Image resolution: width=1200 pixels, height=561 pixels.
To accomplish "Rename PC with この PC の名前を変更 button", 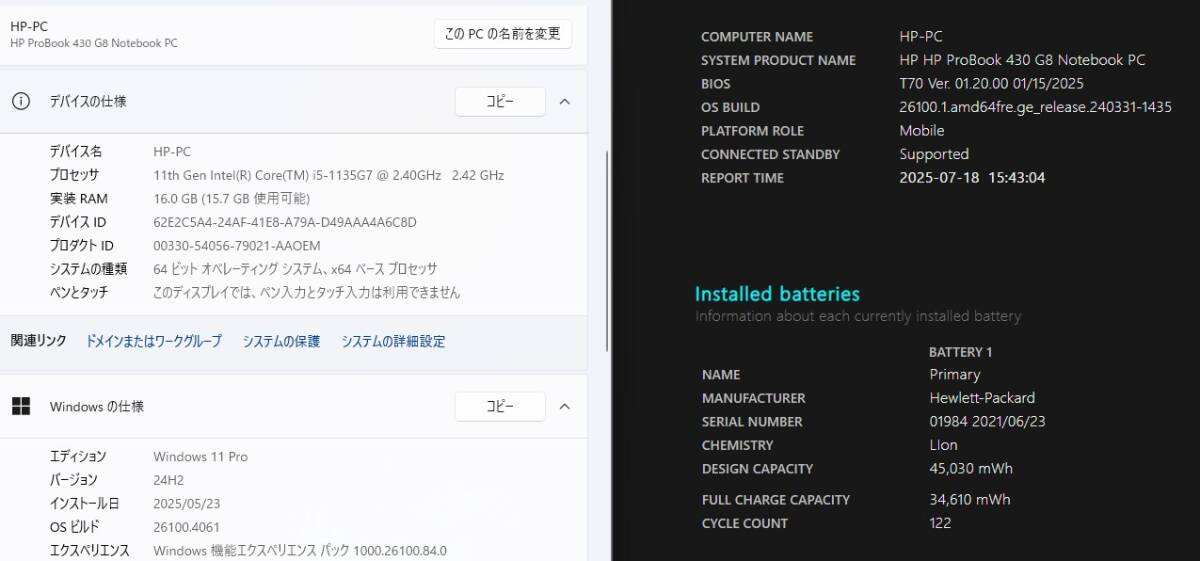I will click(503, 33).
